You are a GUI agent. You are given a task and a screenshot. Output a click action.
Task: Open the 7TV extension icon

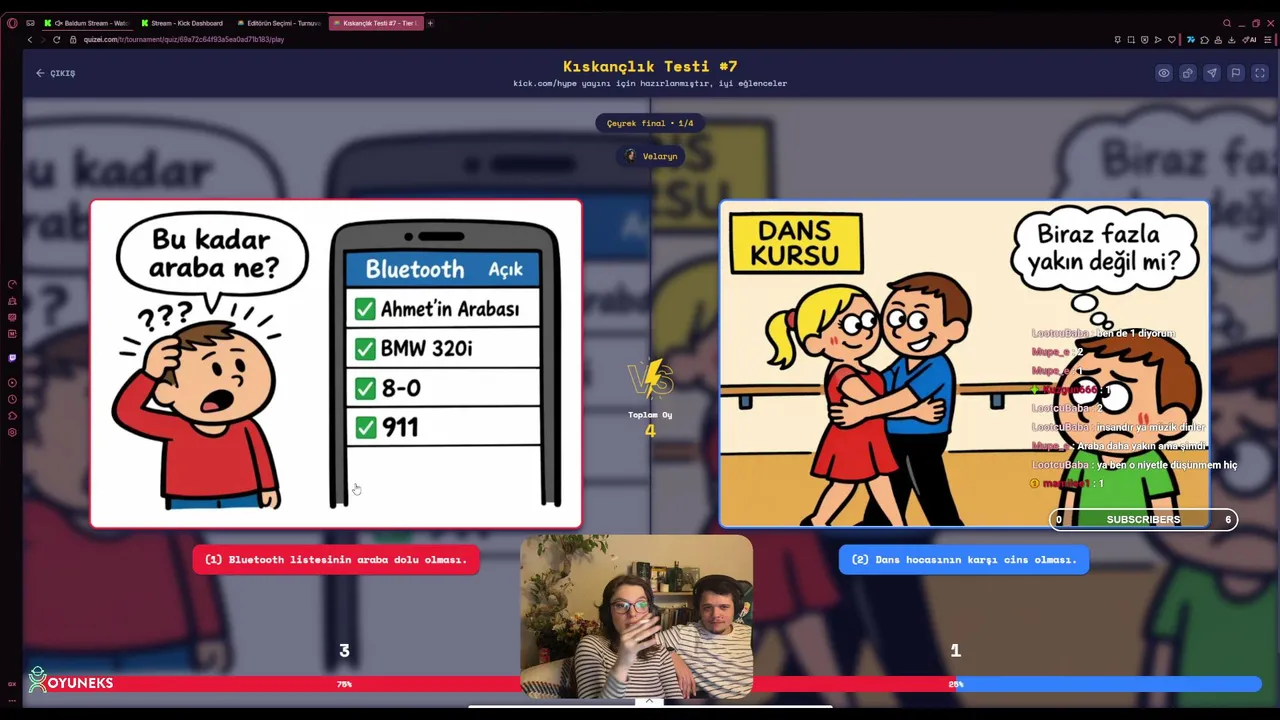[x=1191, y=40]
